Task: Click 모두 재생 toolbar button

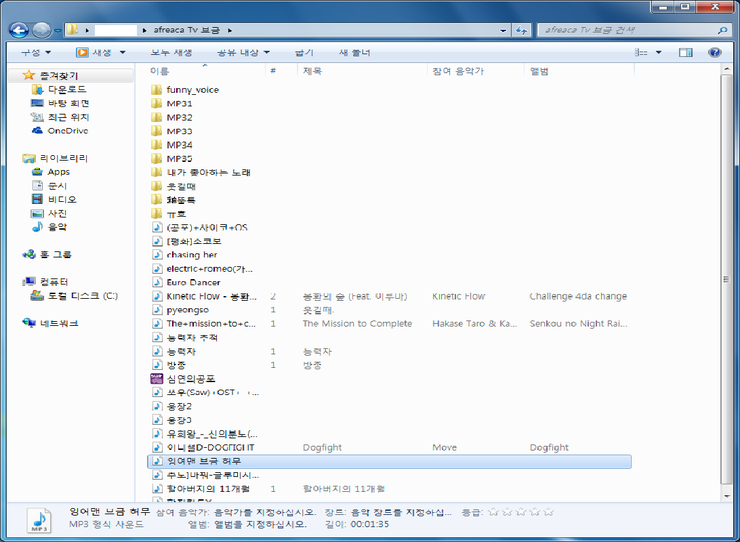Action: click(x=171, y=52)
